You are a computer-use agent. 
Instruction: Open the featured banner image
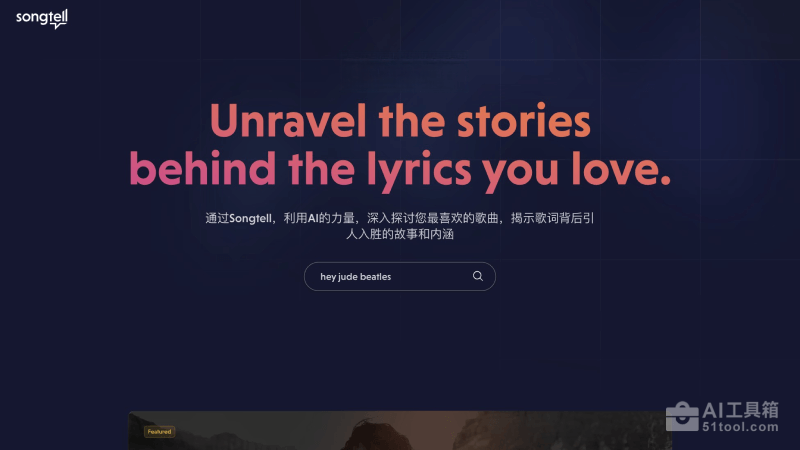click(399, 431)
